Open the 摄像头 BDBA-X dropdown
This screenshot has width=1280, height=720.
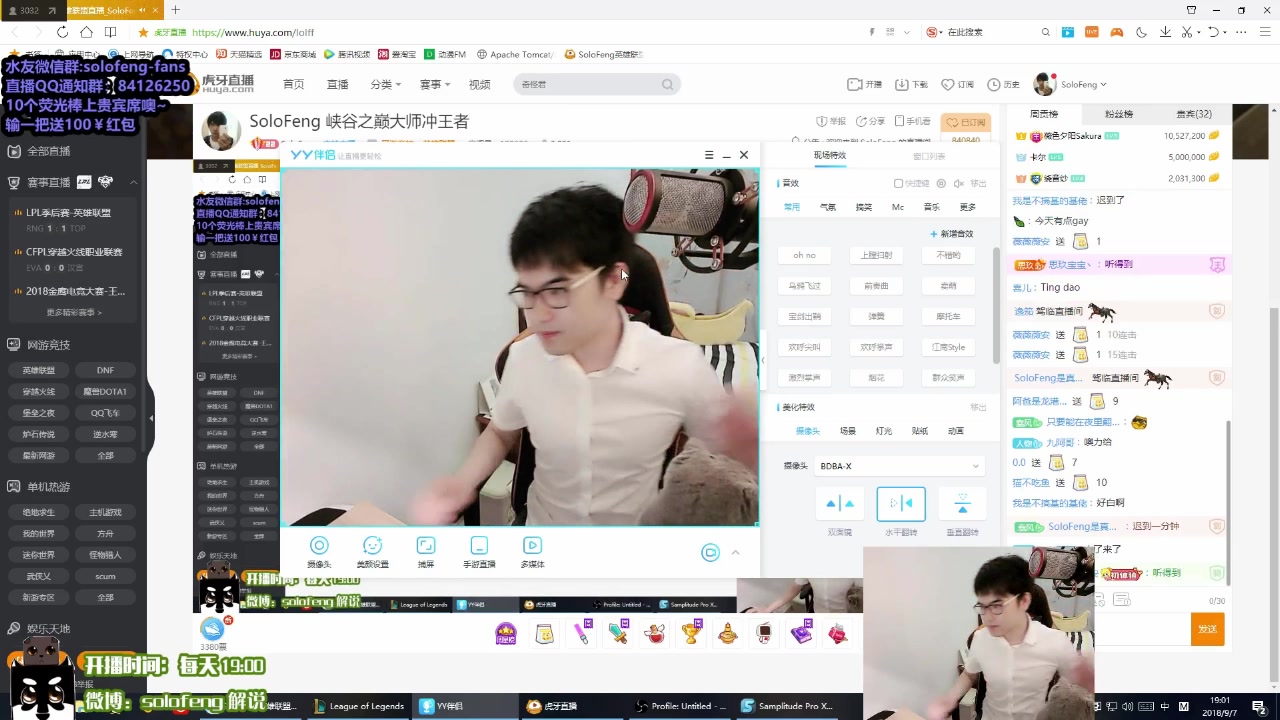tap(899, 466)
